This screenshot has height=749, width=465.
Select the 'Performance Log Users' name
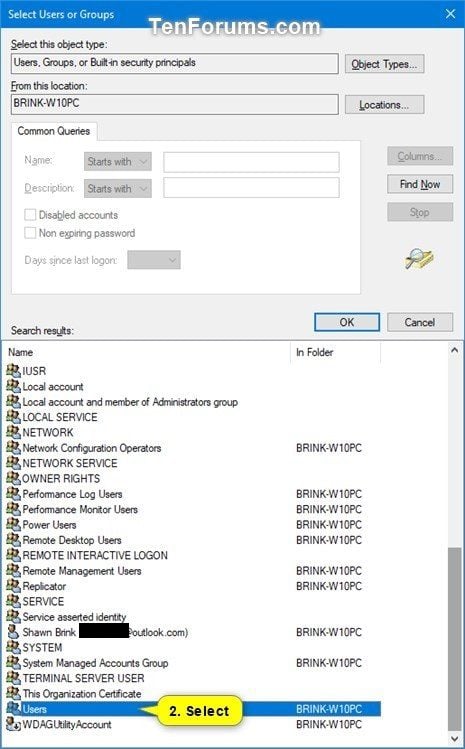click(x=72, y=494)
